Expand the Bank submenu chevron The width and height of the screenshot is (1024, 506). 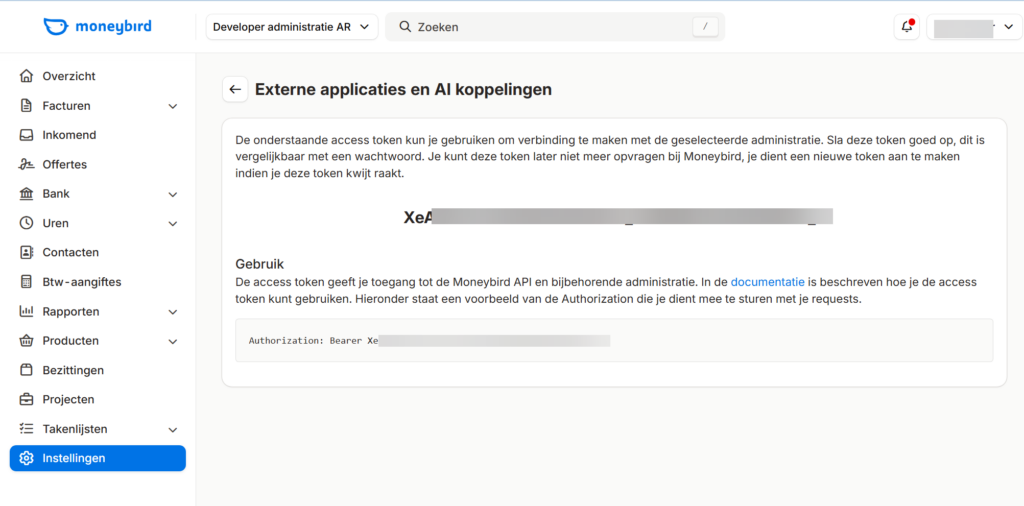(x=172, y=194)
